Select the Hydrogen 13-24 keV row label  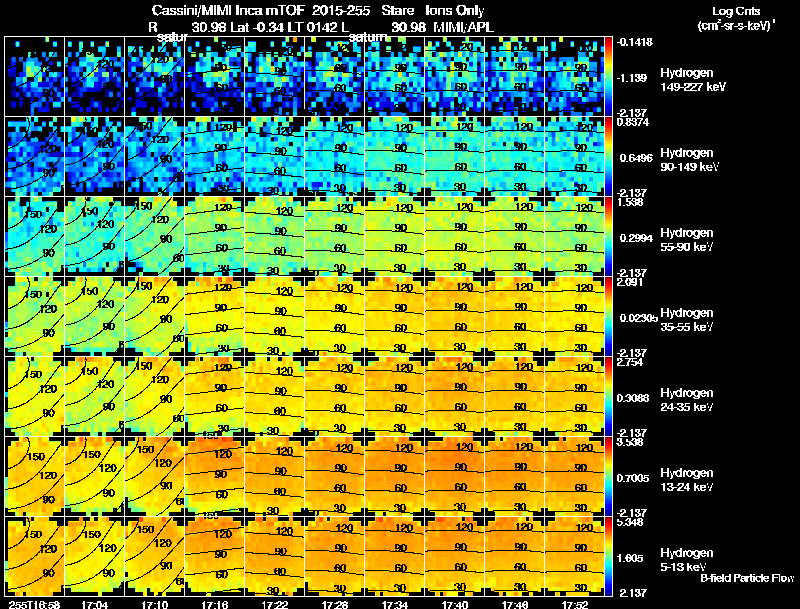tap(687, 480)
